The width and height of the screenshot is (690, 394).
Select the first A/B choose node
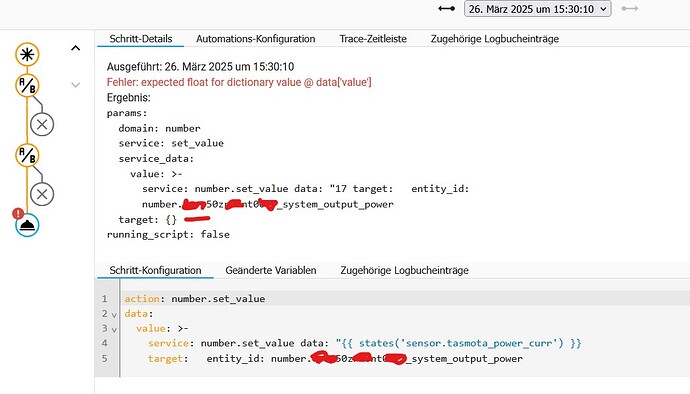pos(27,85)
